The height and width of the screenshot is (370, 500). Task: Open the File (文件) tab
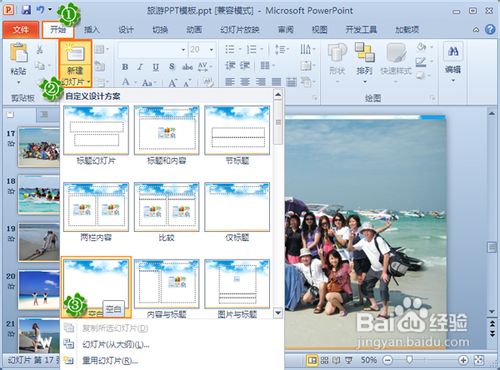(21, 30)
